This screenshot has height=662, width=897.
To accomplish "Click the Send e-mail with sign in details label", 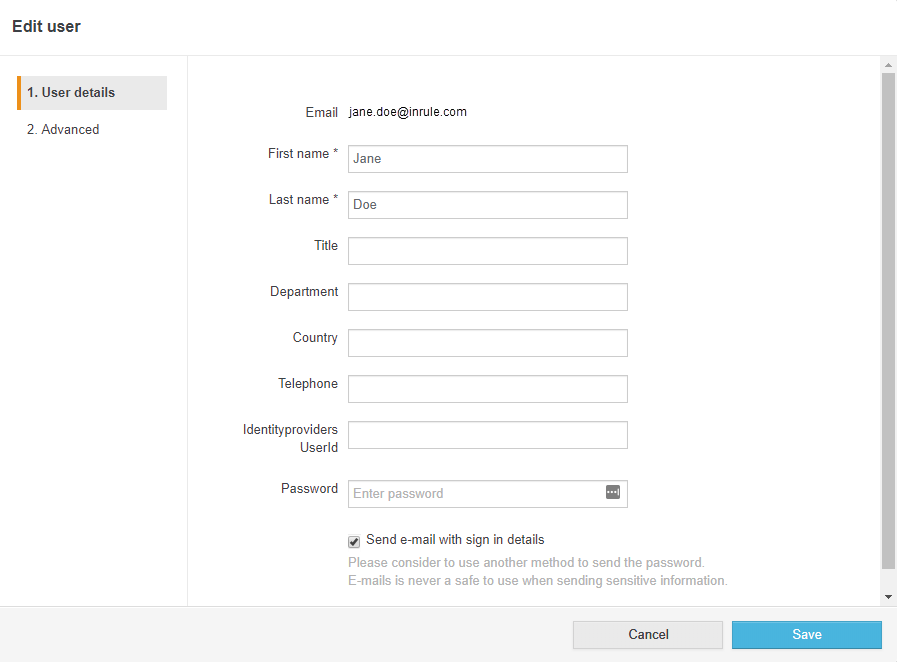I will [x=455, y=540].
